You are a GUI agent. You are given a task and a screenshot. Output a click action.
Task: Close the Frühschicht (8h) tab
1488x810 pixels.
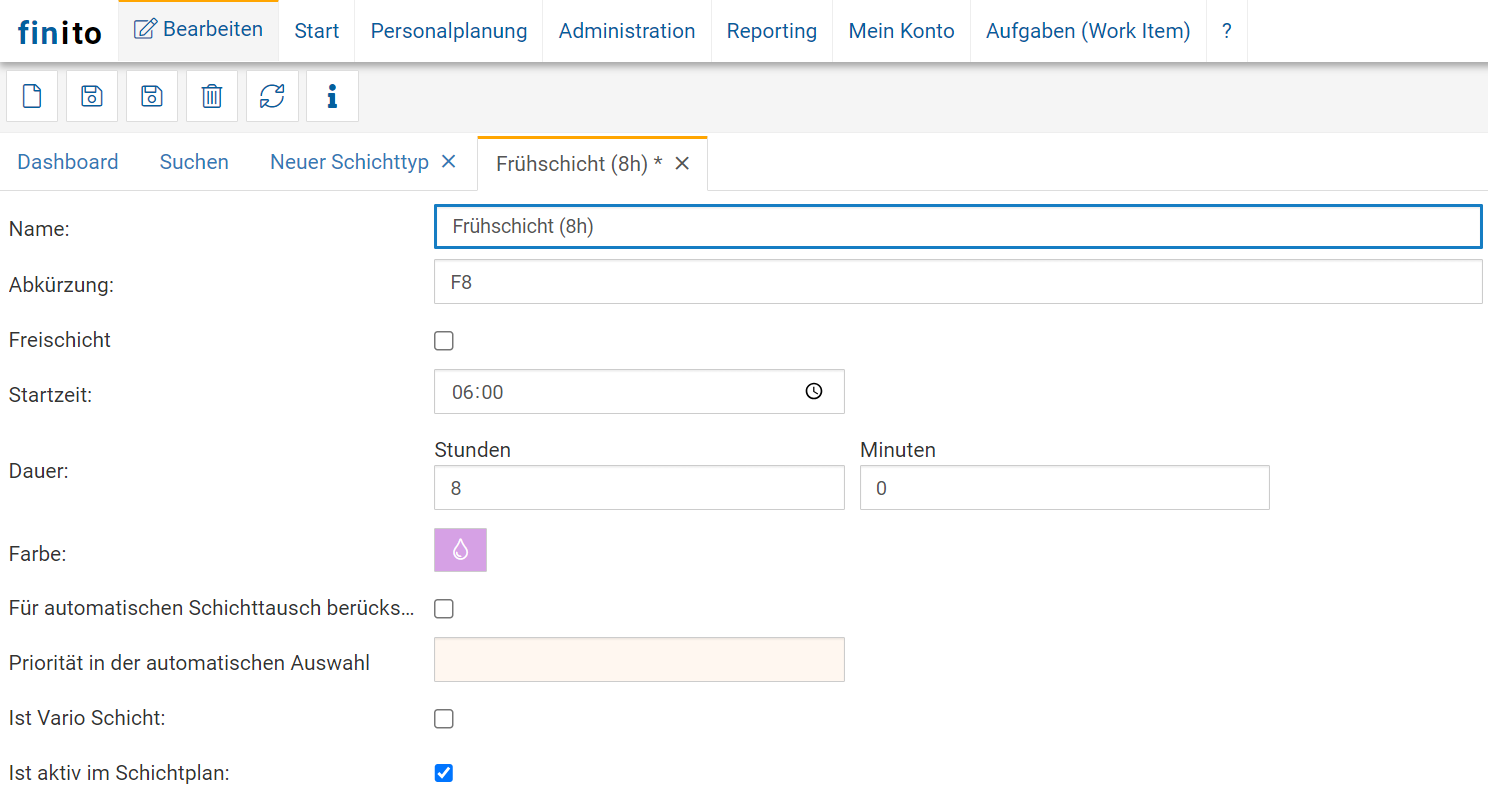tap(682, 163)
